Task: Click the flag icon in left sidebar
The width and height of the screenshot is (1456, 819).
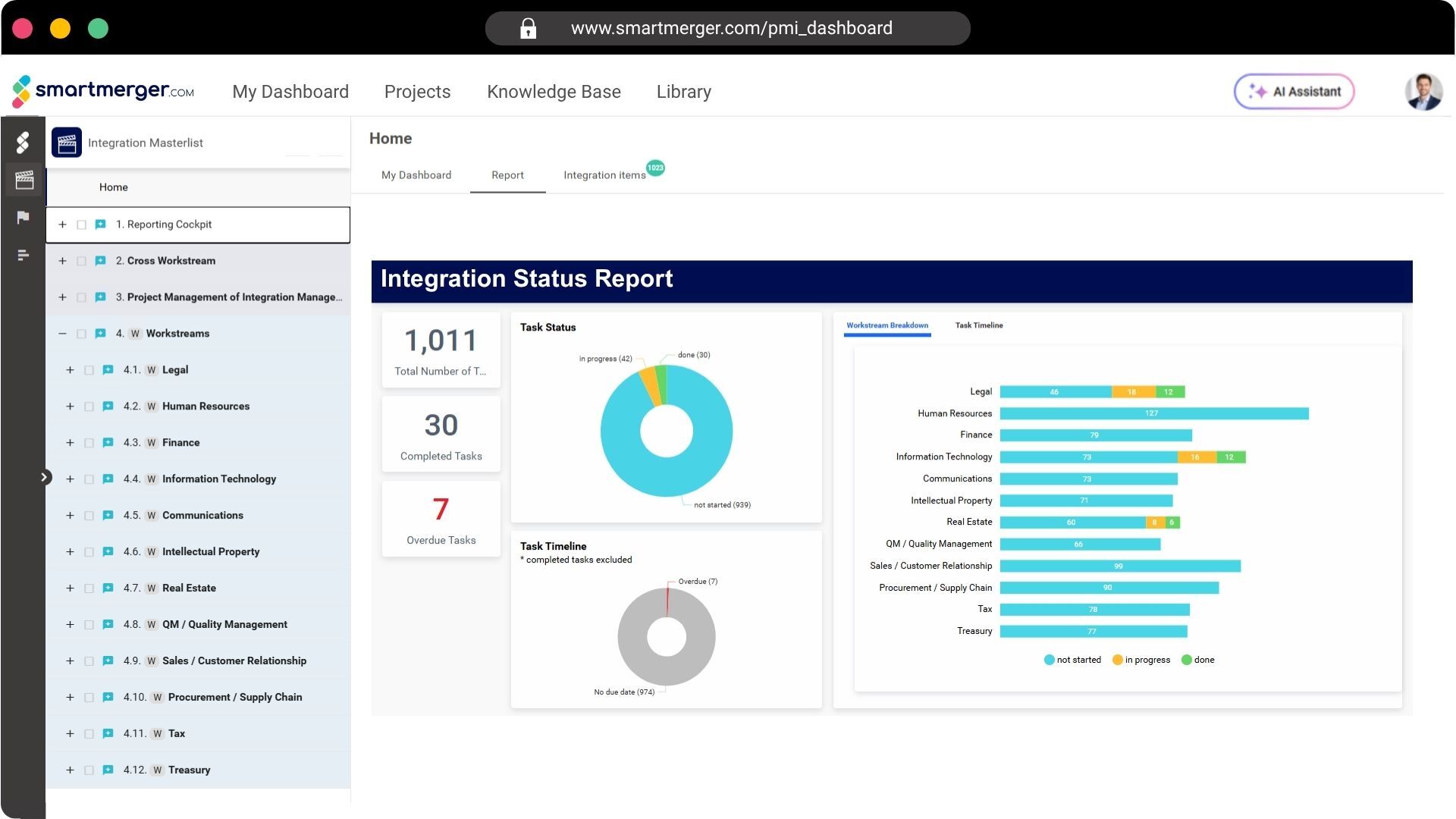Action: [23, 218]
